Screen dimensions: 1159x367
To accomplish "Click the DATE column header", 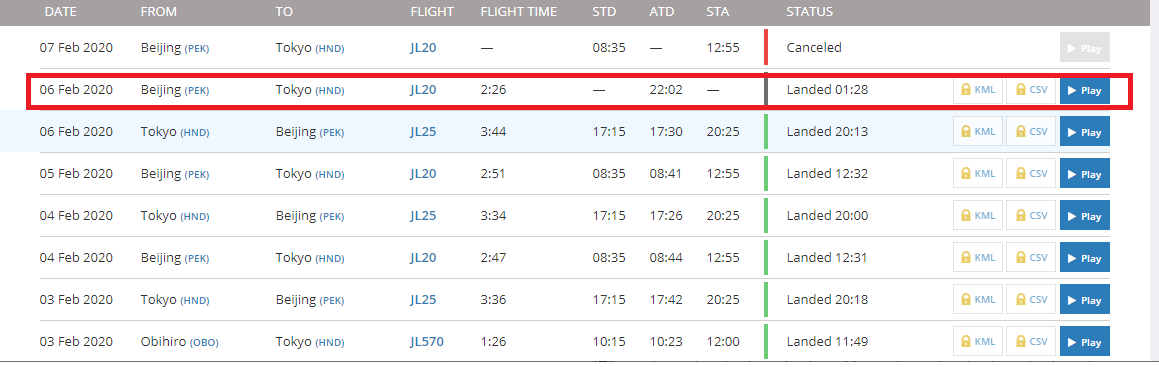I will [x=61, y=12].
